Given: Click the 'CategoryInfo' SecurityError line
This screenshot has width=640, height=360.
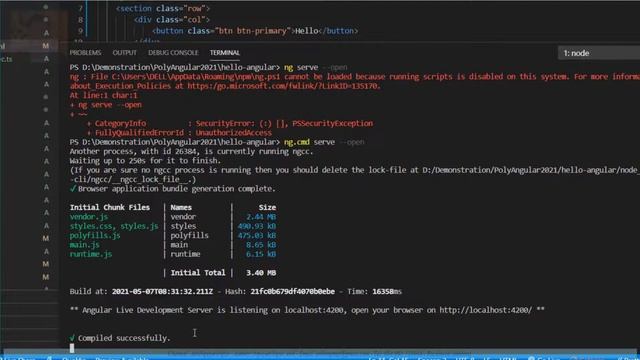Looking at the screenshot, I should pos(229,123).
